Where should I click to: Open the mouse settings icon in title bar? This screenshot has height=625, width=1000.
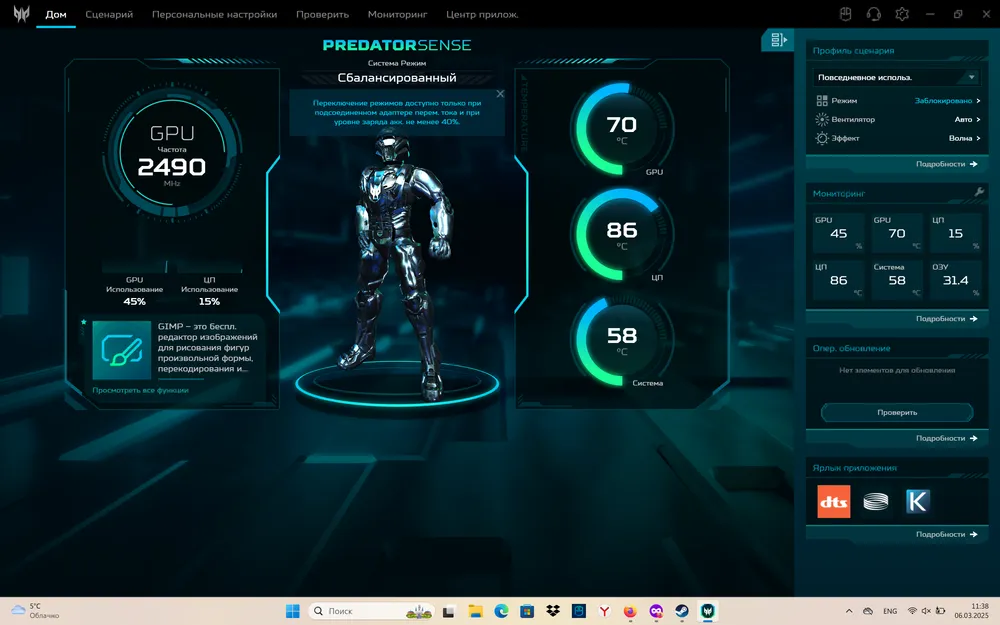pos(844,14)
